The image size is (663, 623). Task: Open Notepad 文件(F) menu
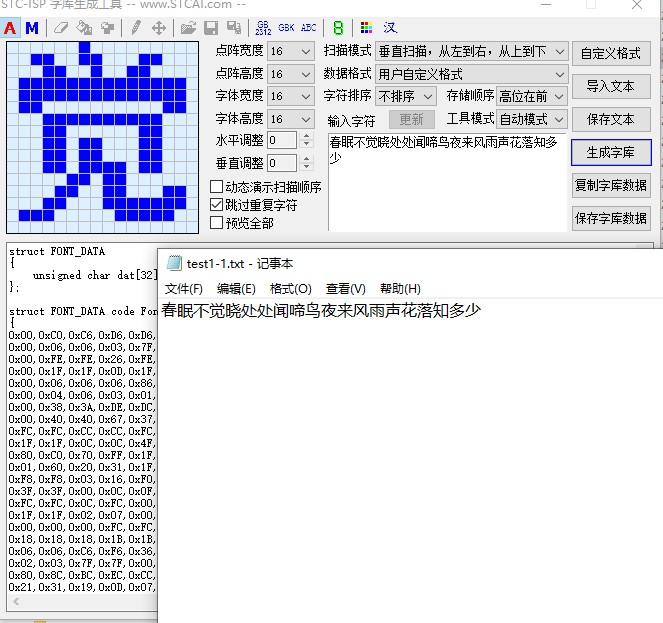click(184, 289)
